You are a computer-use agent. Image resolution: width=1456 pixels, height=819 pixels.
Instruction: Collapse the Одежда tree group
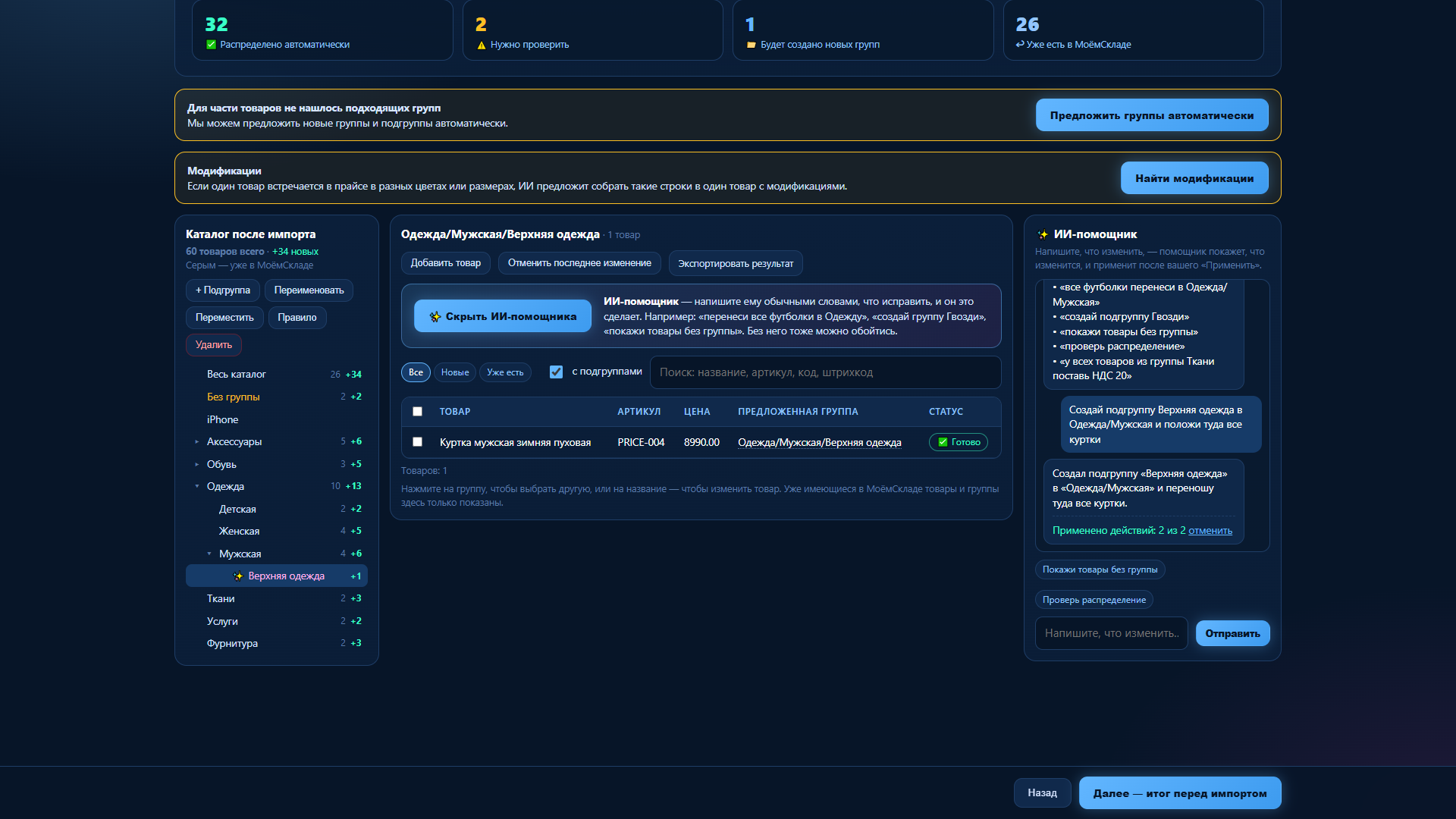click(x=197, y=487)
